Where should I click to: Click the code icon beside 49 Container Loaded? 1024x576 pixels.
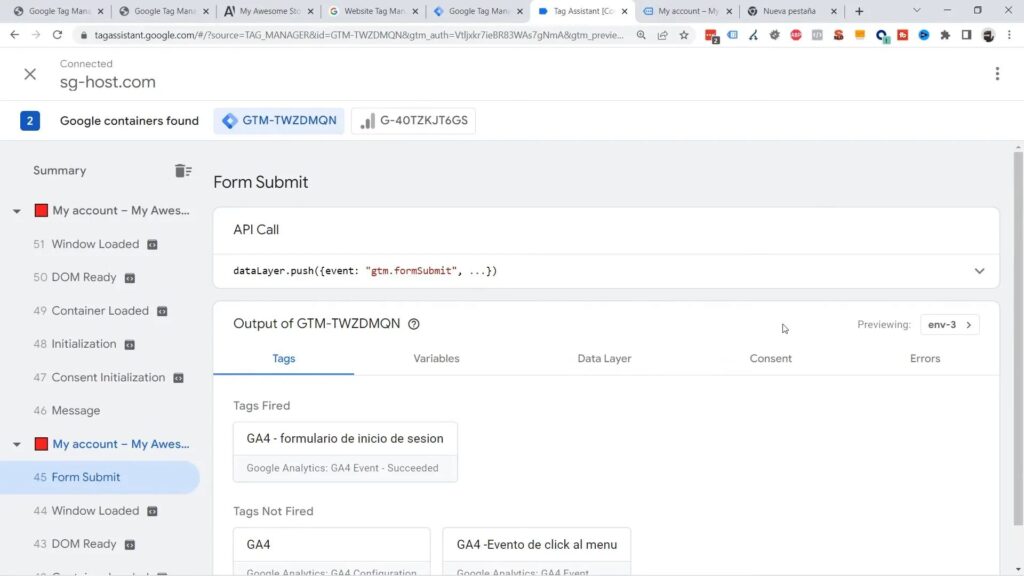point(162,311)
